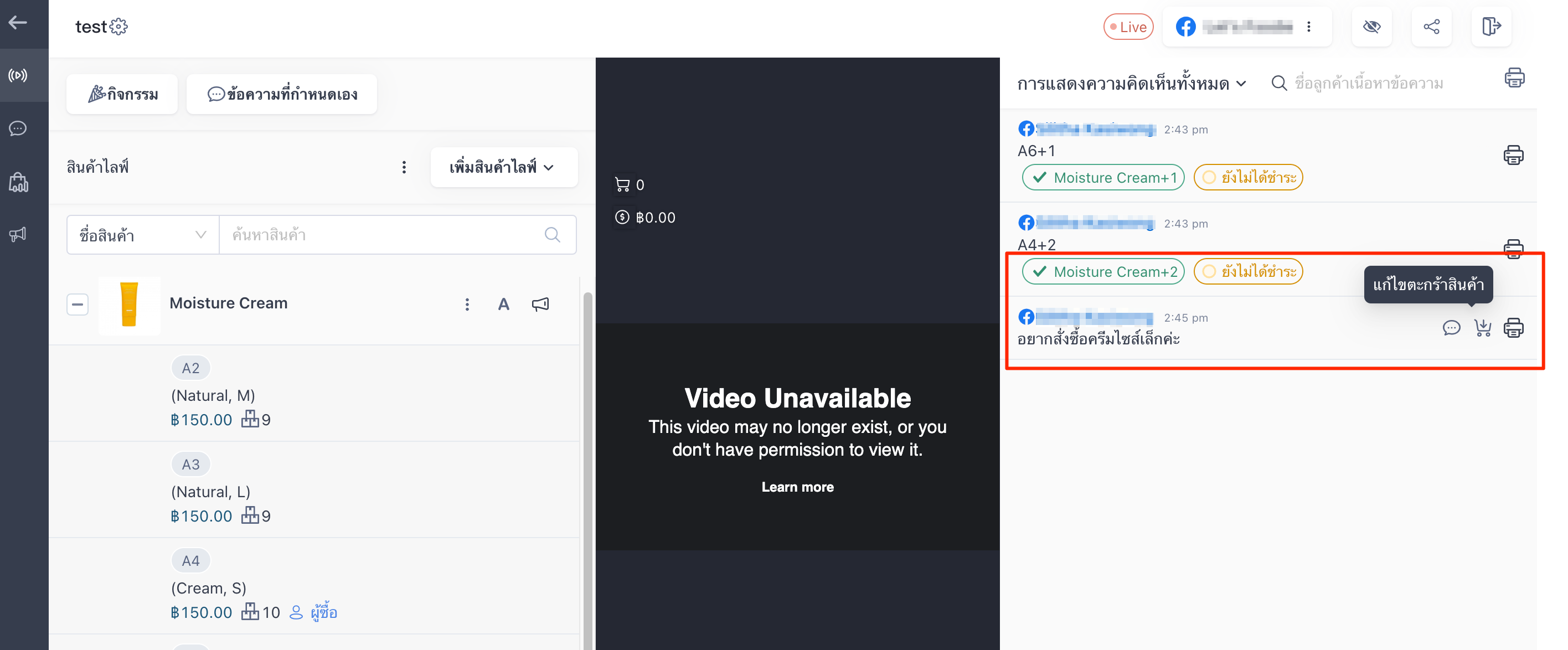Click ยังไม่ได้ชำระ tag on A6+1 comment
This screenshot has width=1568, height=650.
1248,178
